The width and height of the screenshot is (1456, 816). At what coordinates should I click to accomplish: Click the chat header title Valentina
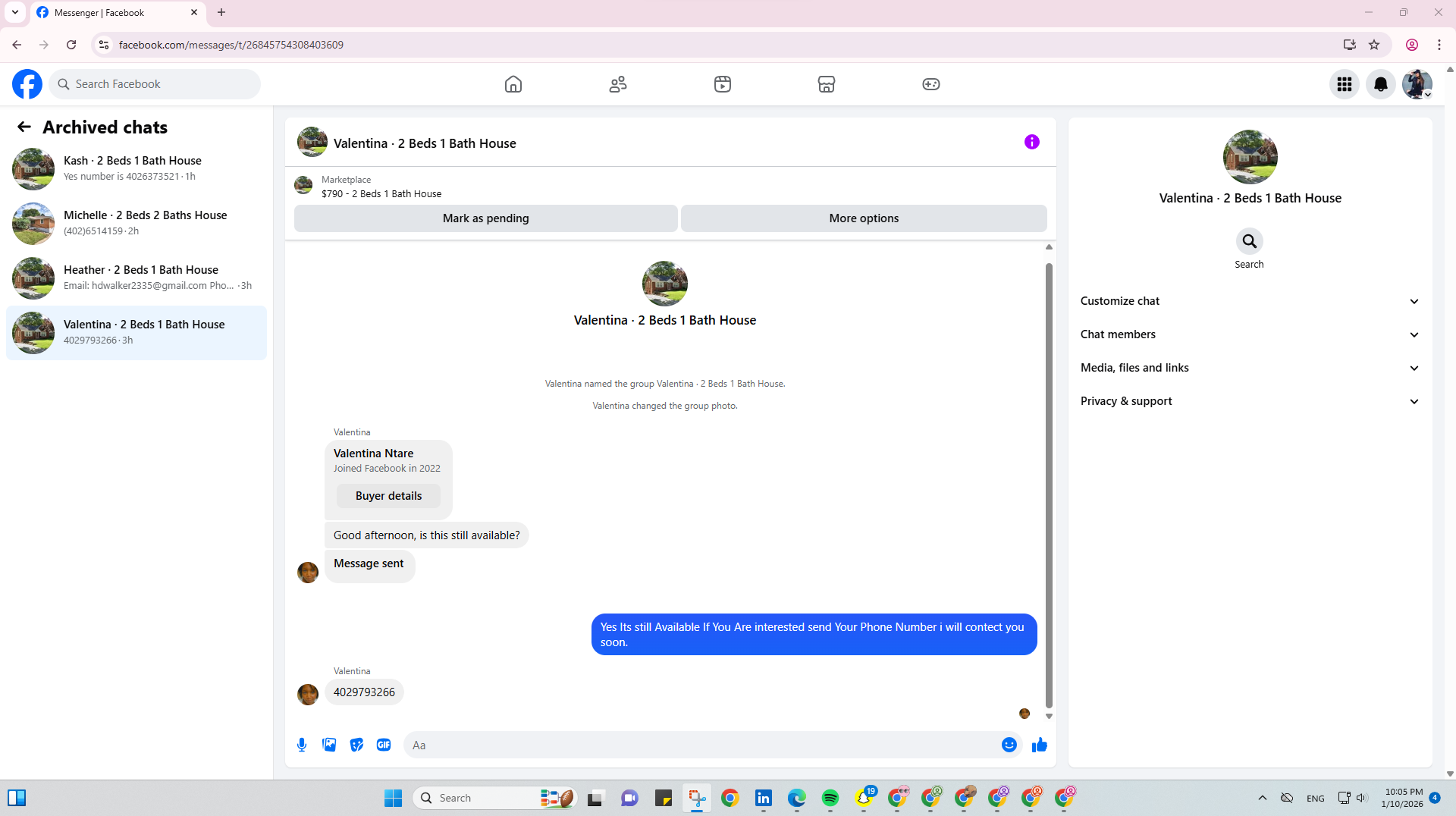425,143
